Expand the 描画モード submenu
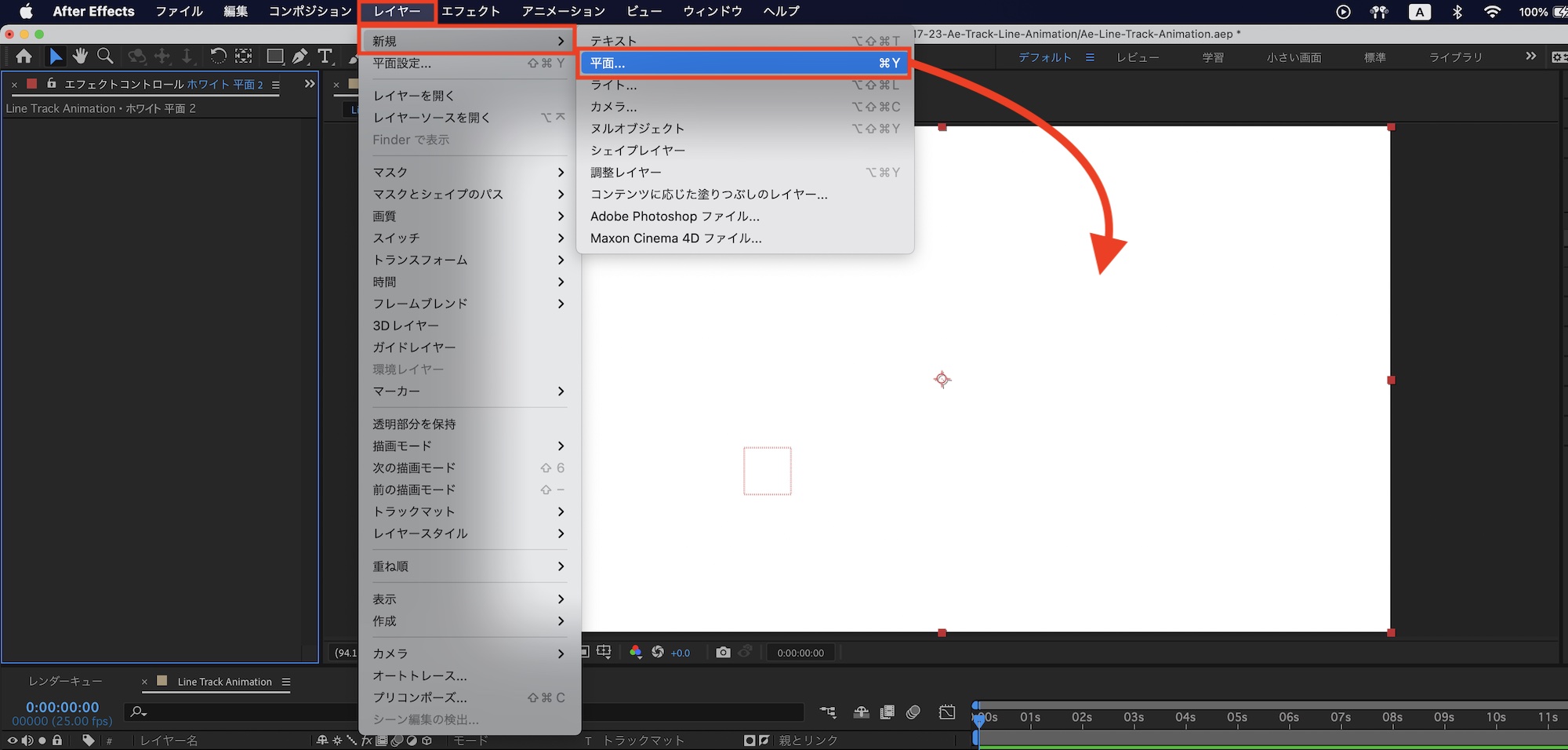Viewport: 1568px width, 750px height. pyautogui.click(x=469, y=446)
